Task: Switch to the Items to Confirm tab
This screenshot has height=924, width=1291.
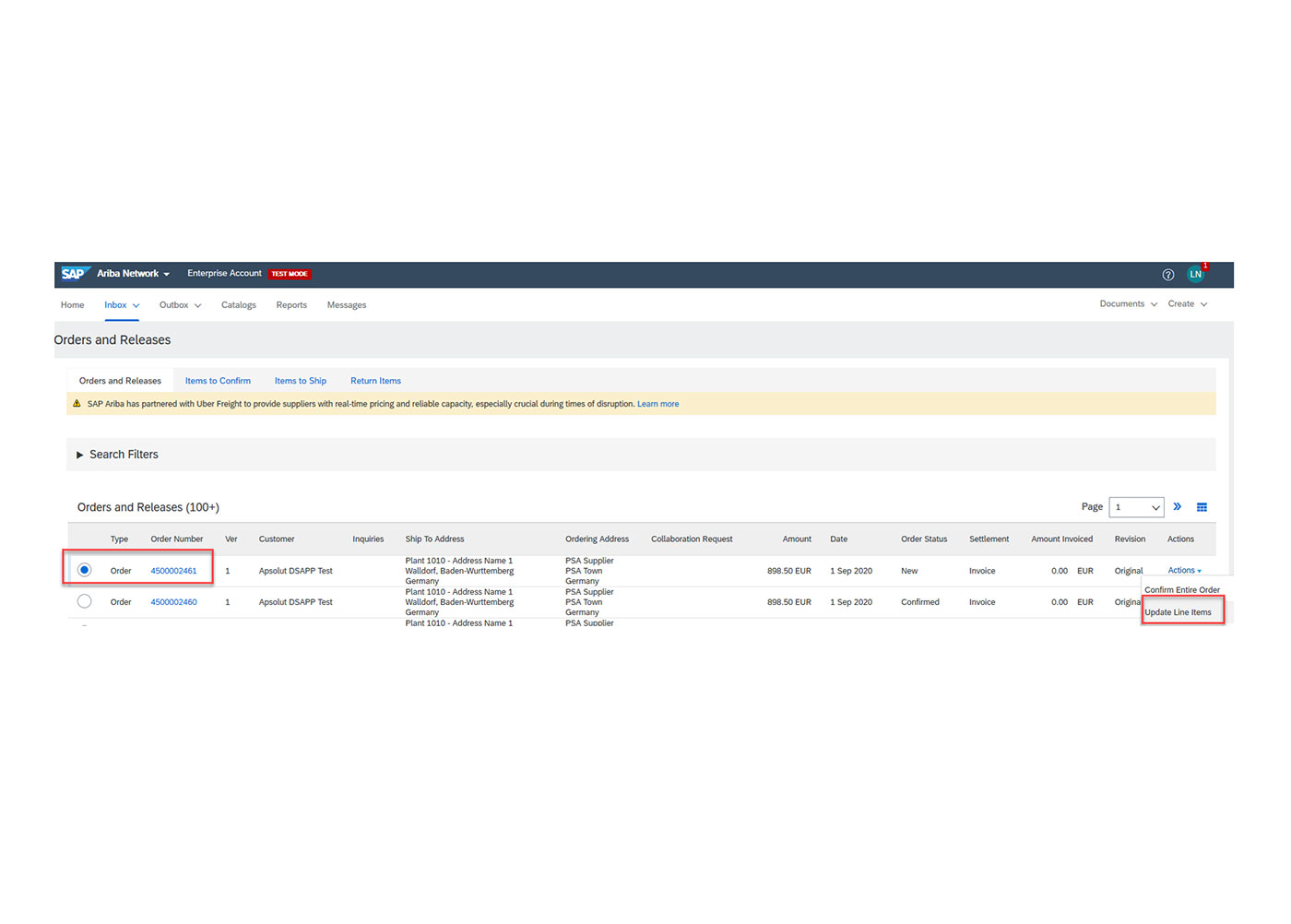Action: pos(218,380)
